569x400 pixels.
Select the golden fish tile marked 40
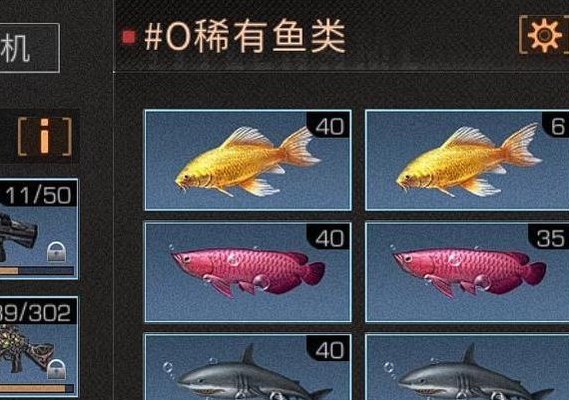click(x=248, y=160)
